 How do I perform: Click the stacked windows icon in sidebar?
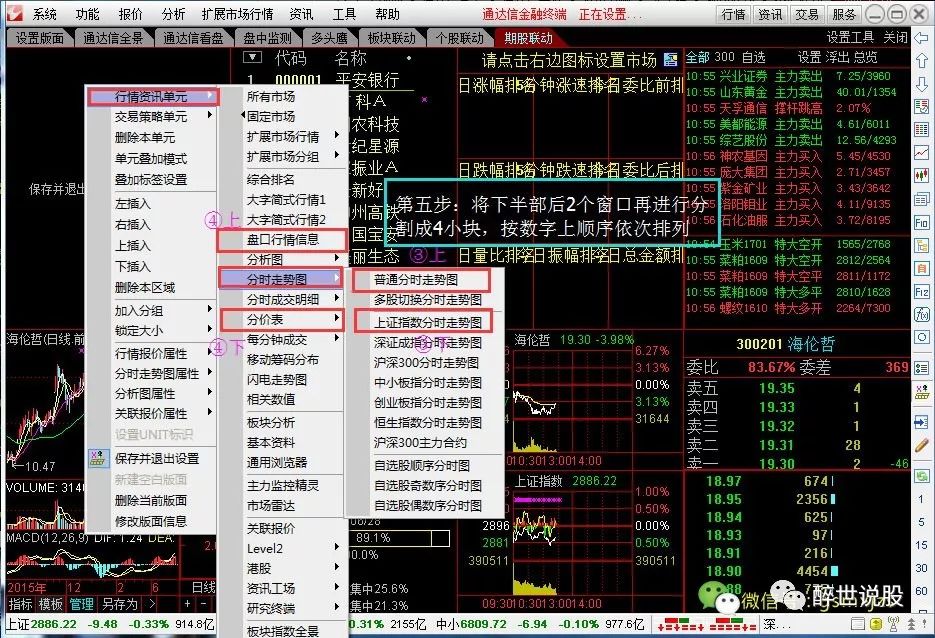coord(921,199)
